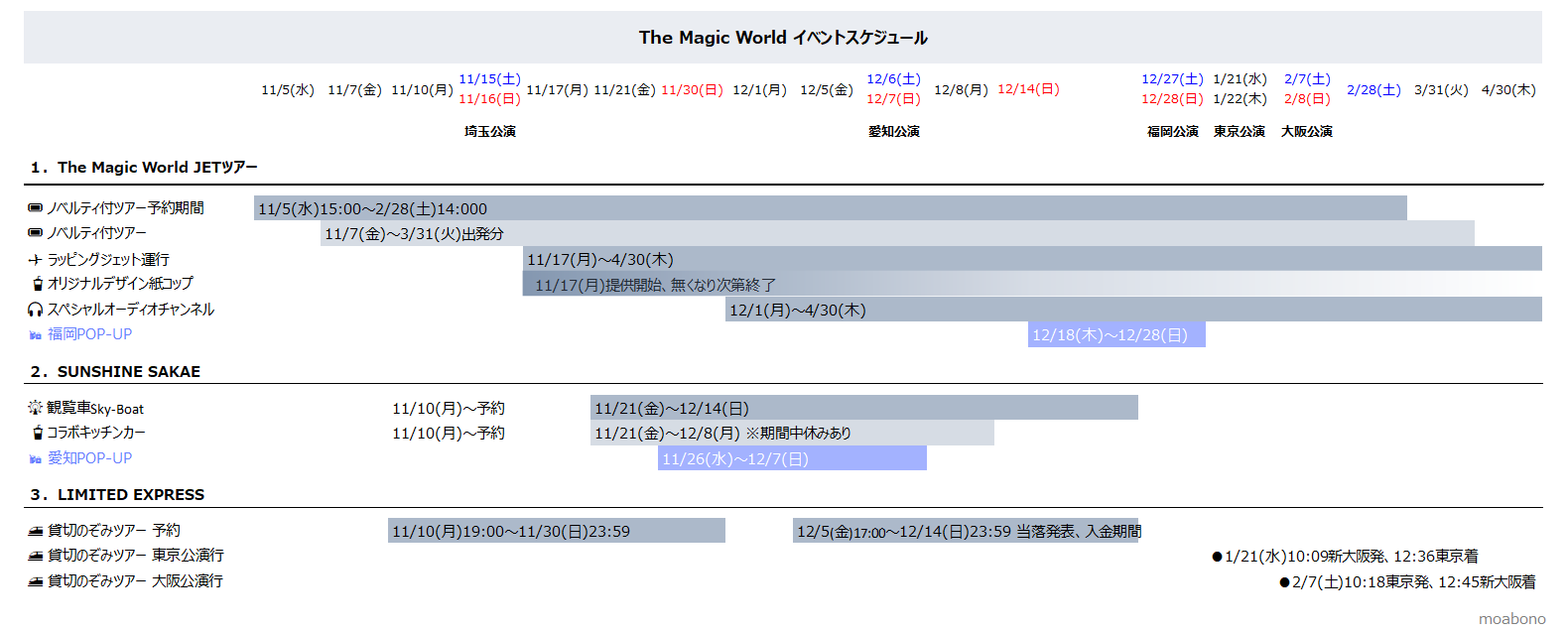Click the 12/1(月)～4/30(木) audio channel bar
This screenshot has width=1568, height=632.
point(1132,310)
